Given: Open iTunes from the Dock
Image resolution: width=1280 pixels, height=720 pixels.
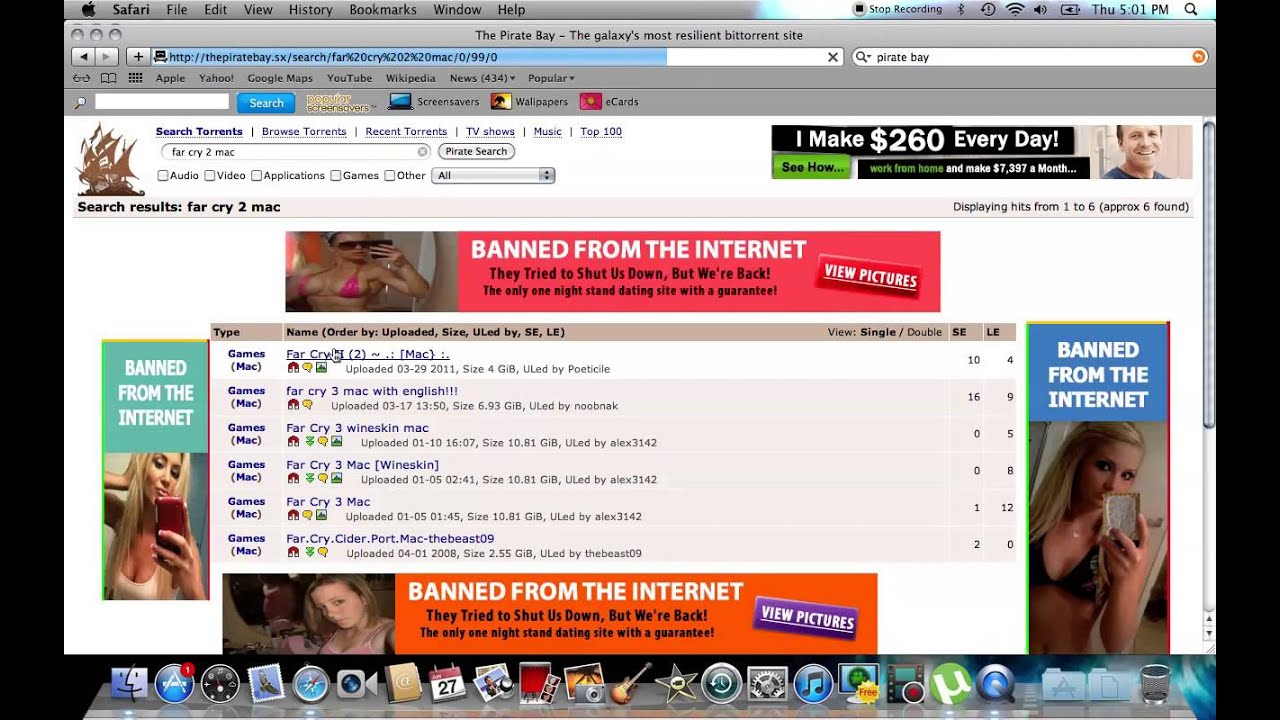Looking at the screenshot, I should (813, 685).
